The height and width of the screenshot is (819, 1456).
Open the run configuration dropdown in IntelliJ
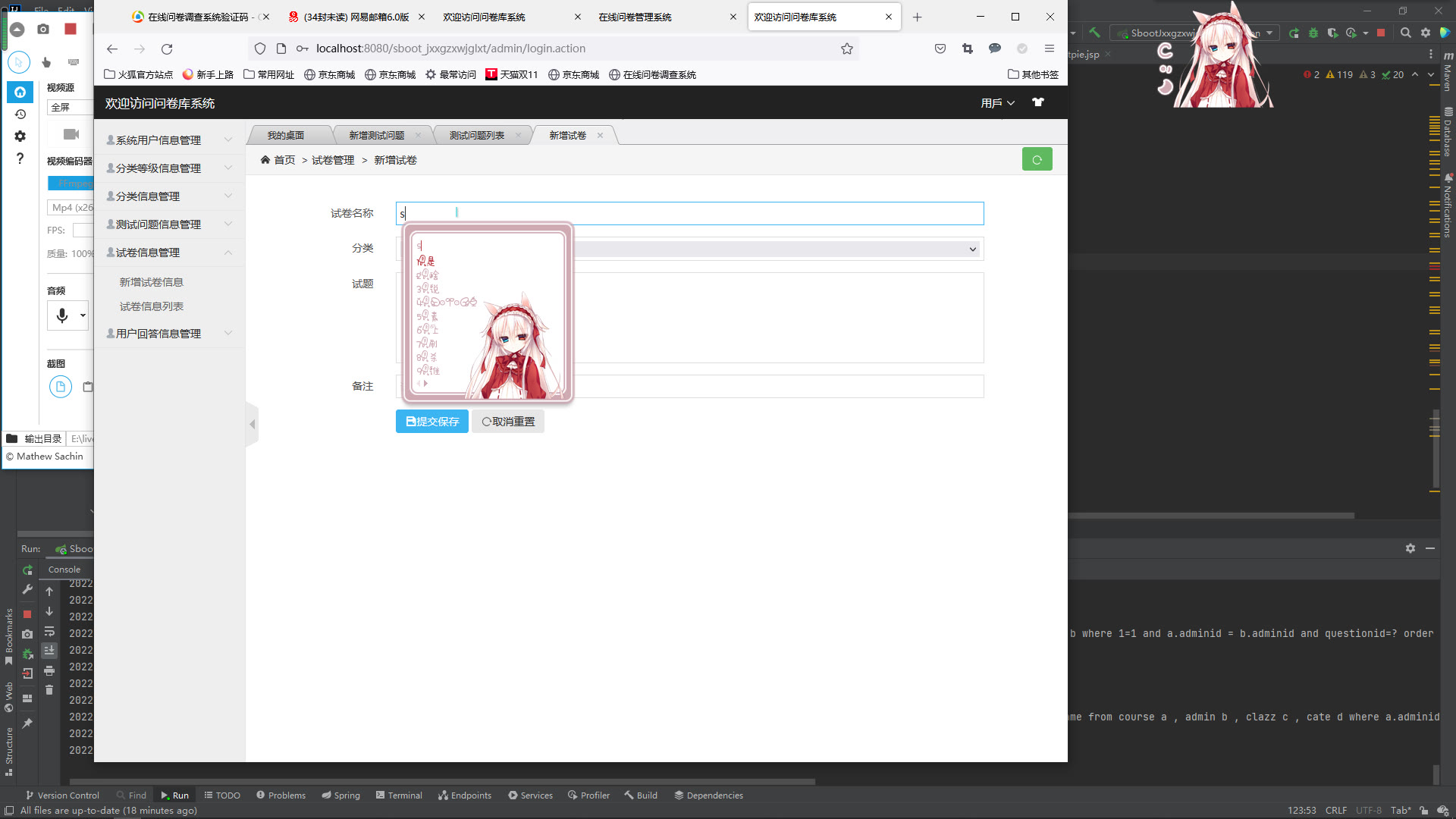1195,33
